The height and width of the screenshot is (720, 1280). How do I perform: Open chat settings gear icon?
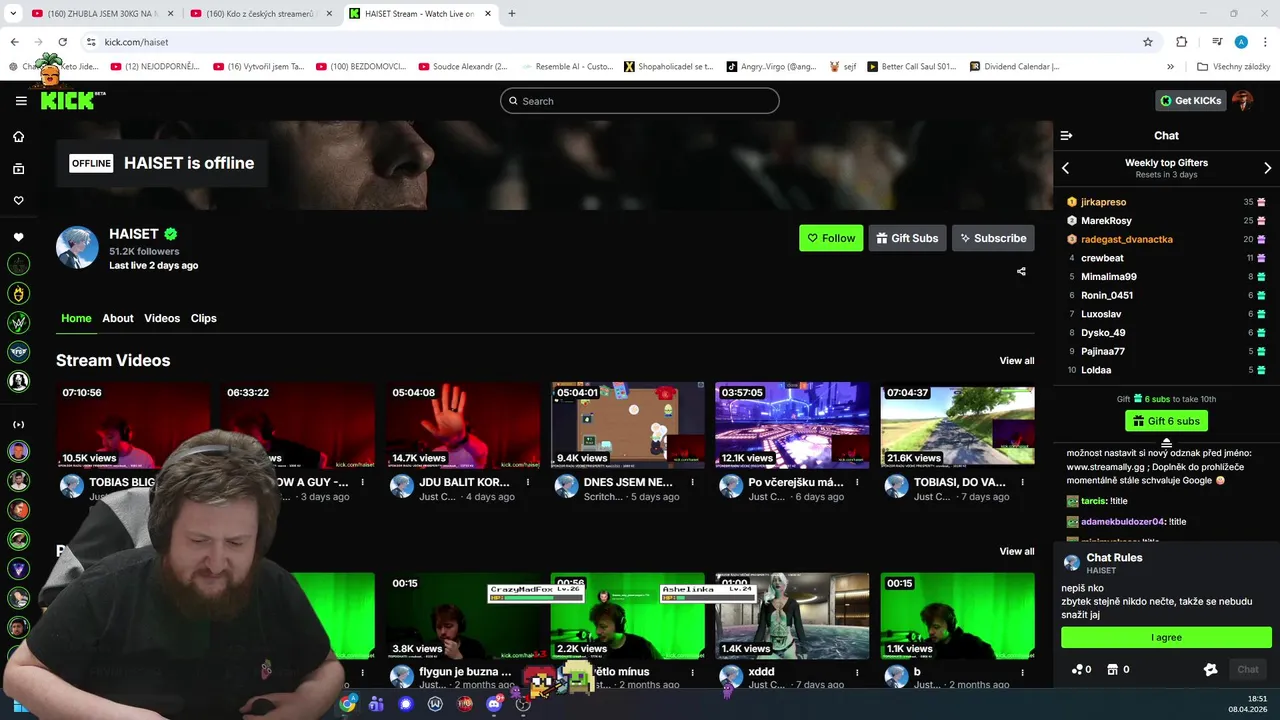point(1210,670)
